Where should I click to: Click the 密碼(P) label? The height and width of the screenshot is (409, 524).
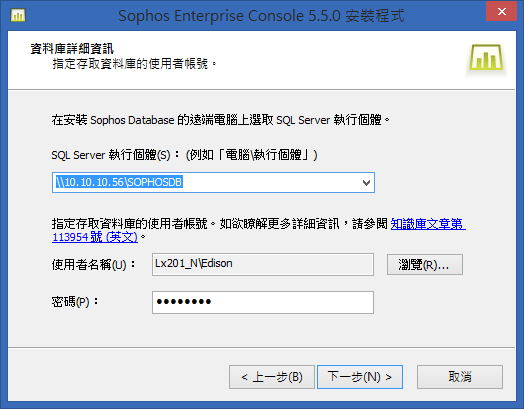[75, 302]
